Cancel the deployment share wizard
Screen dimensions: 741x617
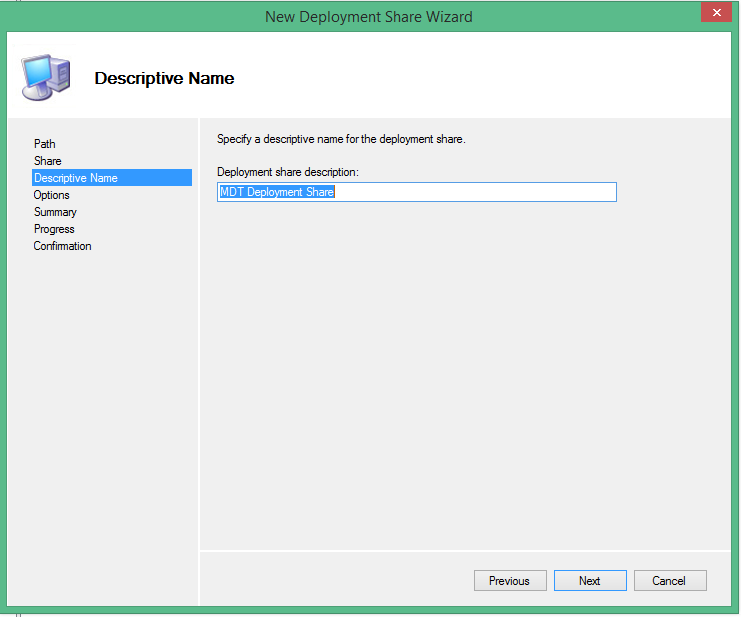coord(668,581)
